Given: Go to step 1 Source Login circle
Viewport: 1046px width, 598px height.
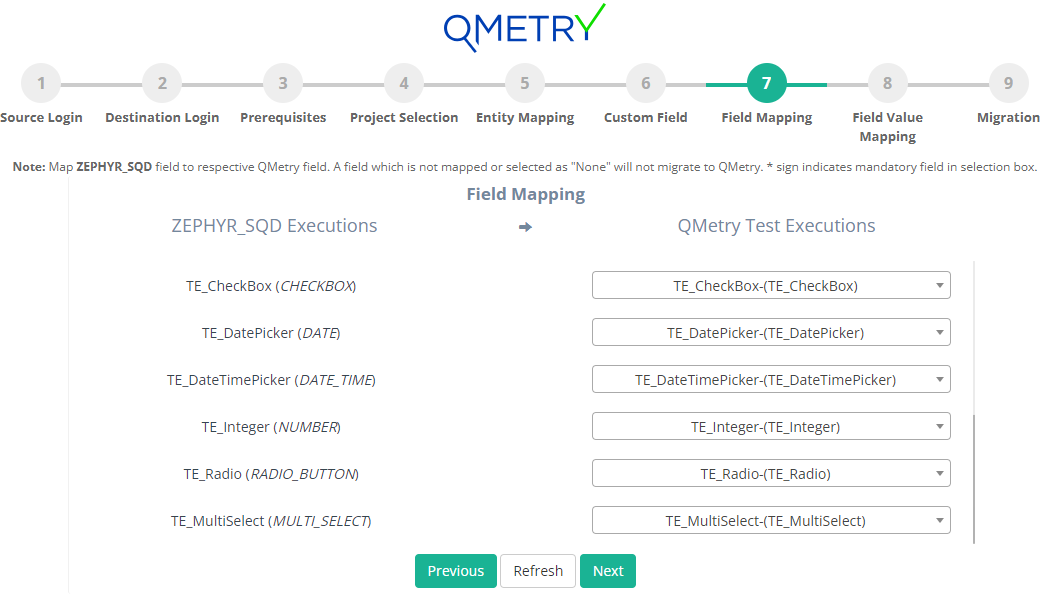Looking at the screenshot, I should [x=41, y=83].
